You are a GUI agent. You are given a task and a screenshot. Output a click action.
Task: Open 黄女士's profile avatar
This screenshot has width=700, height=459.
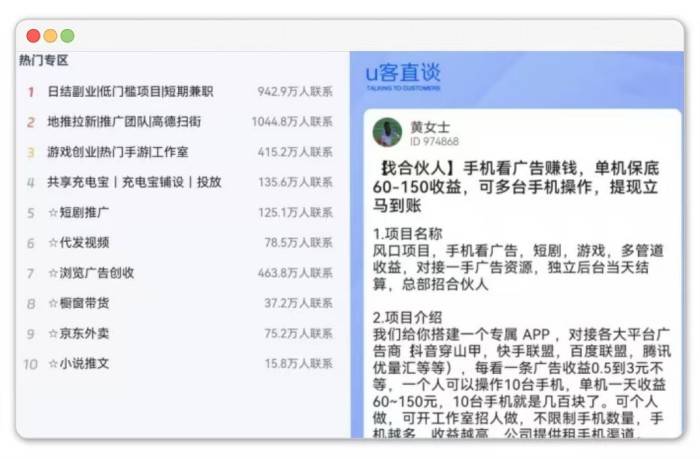(387, 132)
